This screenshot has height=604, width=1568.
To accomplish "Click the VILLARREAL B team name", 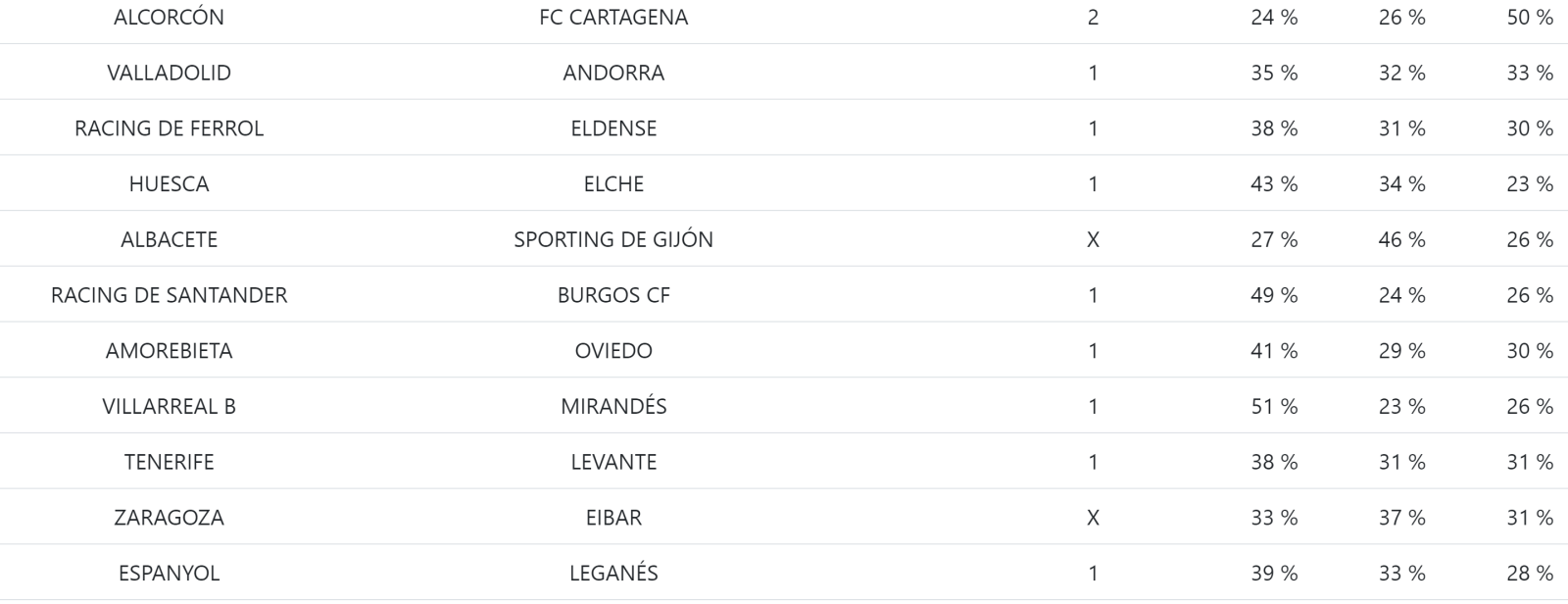I will click(169, 406).
